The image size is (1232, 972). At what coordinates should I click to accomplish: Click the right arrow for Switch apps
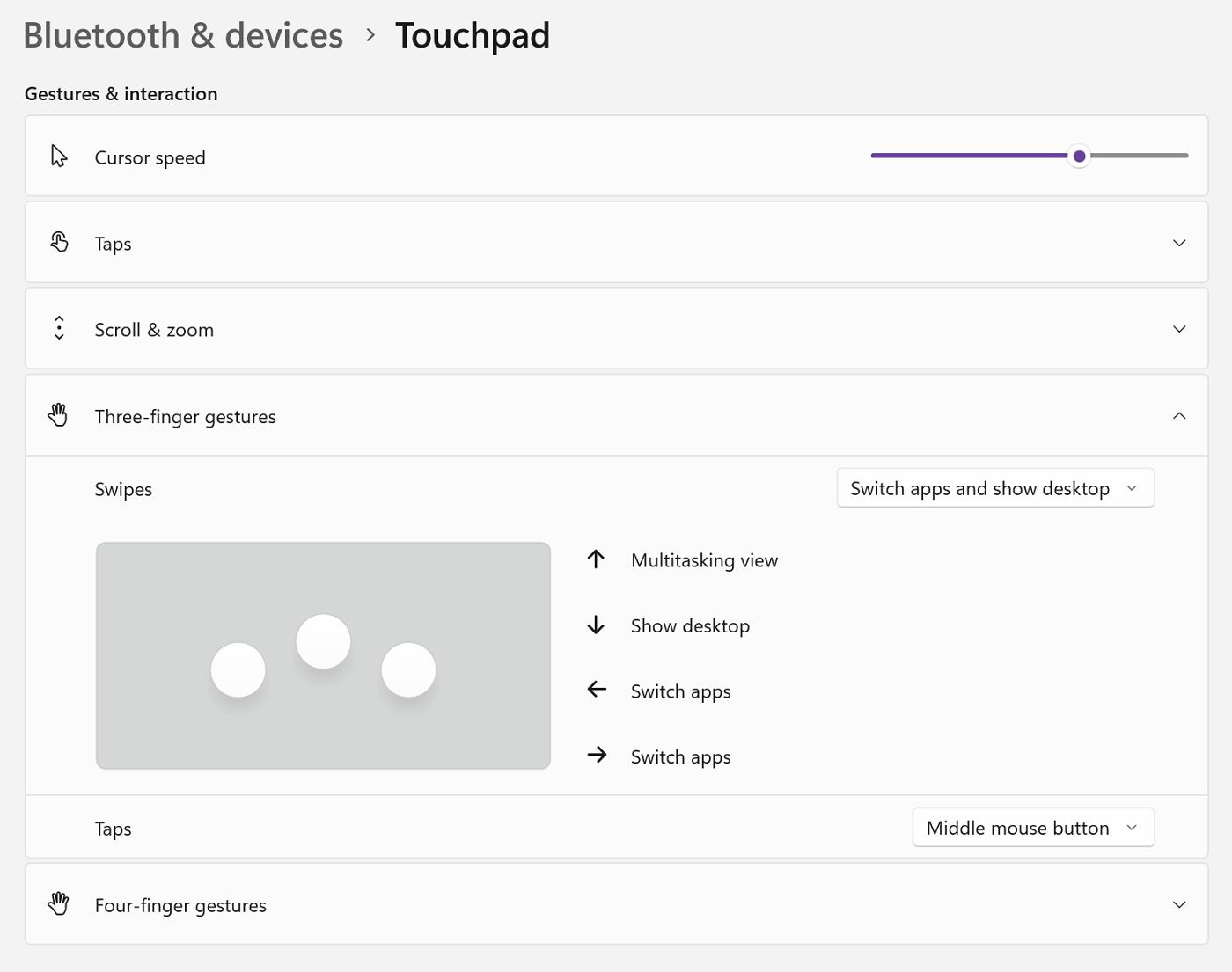tap(597, 756)
